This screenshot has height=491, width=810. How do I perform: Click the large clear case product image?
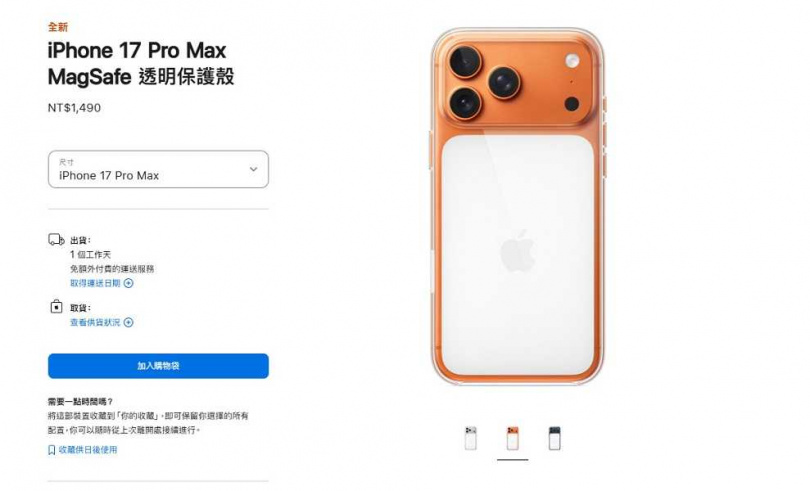[x=518, y=207]
